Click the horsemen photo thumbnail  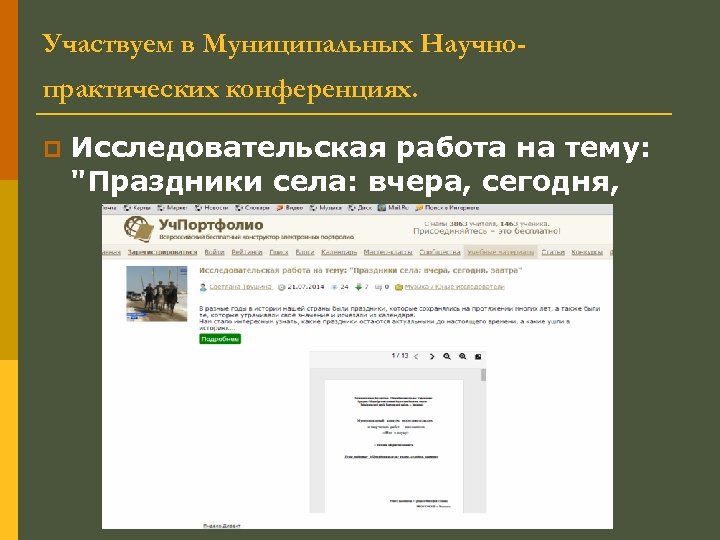157,293
